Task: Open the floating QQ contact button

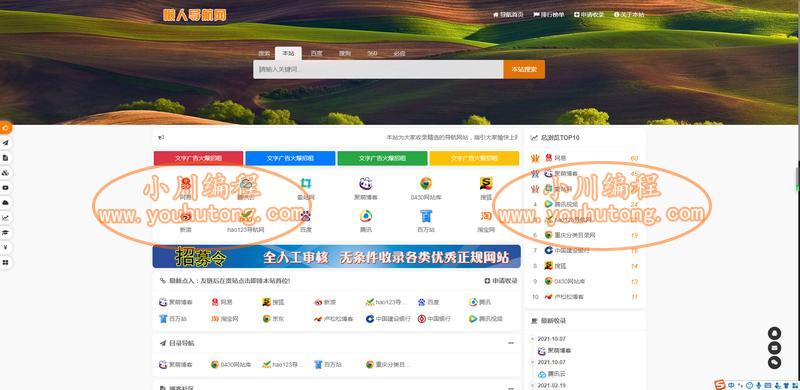Action: coord(774,333)
